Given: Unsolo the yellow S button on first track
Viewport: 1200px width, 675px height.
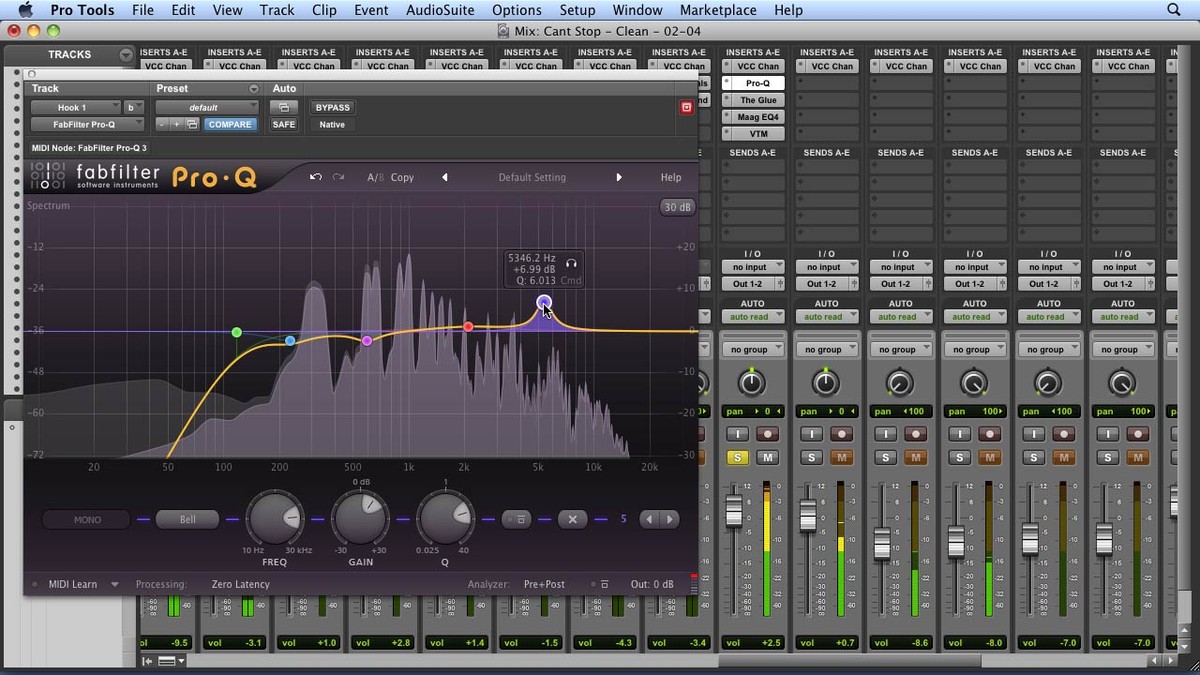Looking at the screenshot, I should pos(737,457).
